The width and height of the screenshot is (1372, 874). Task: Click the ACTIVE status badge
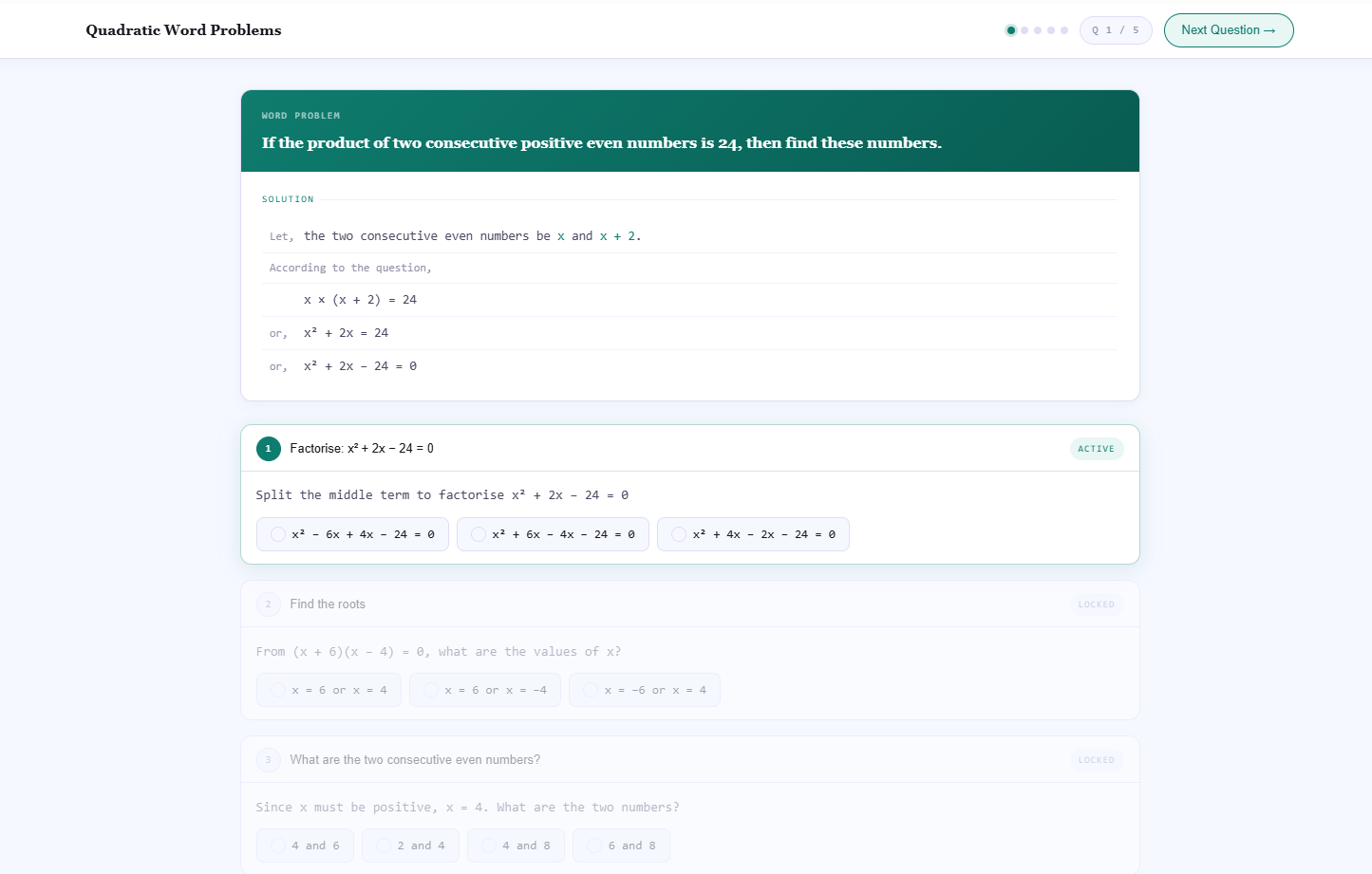(x=1096, y=449)
